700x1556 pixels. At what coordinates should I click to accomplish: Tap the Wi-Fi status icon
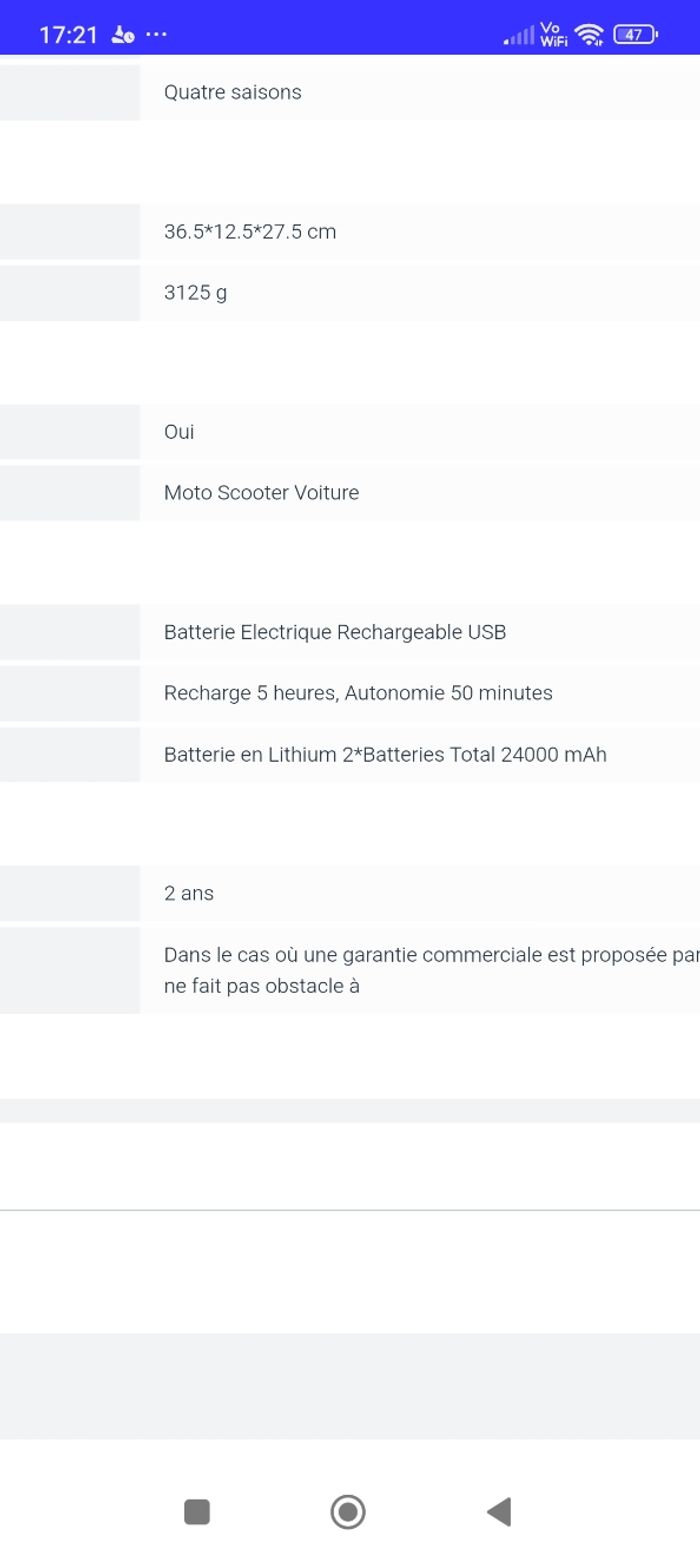point(590,35)
